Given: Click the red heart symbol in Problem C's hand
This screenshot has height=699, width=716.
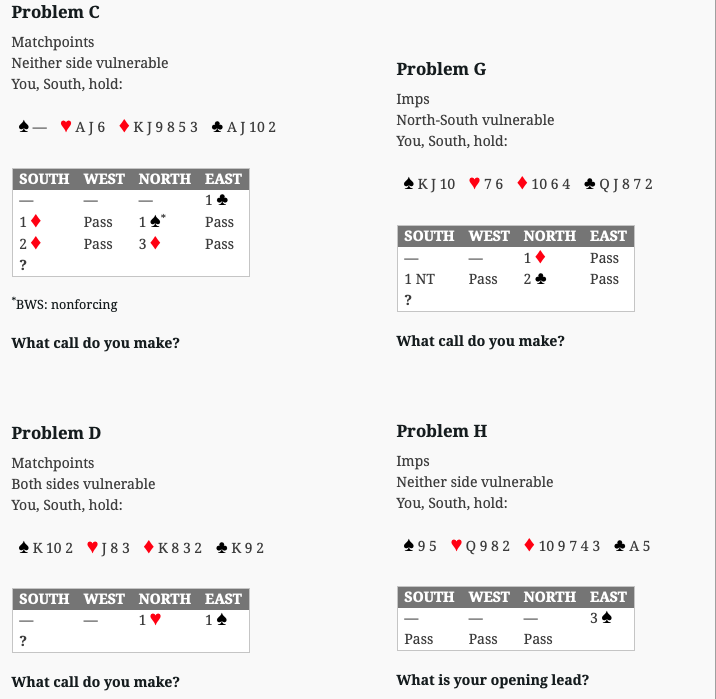Looking at the screenshot, I should point(66,127).
